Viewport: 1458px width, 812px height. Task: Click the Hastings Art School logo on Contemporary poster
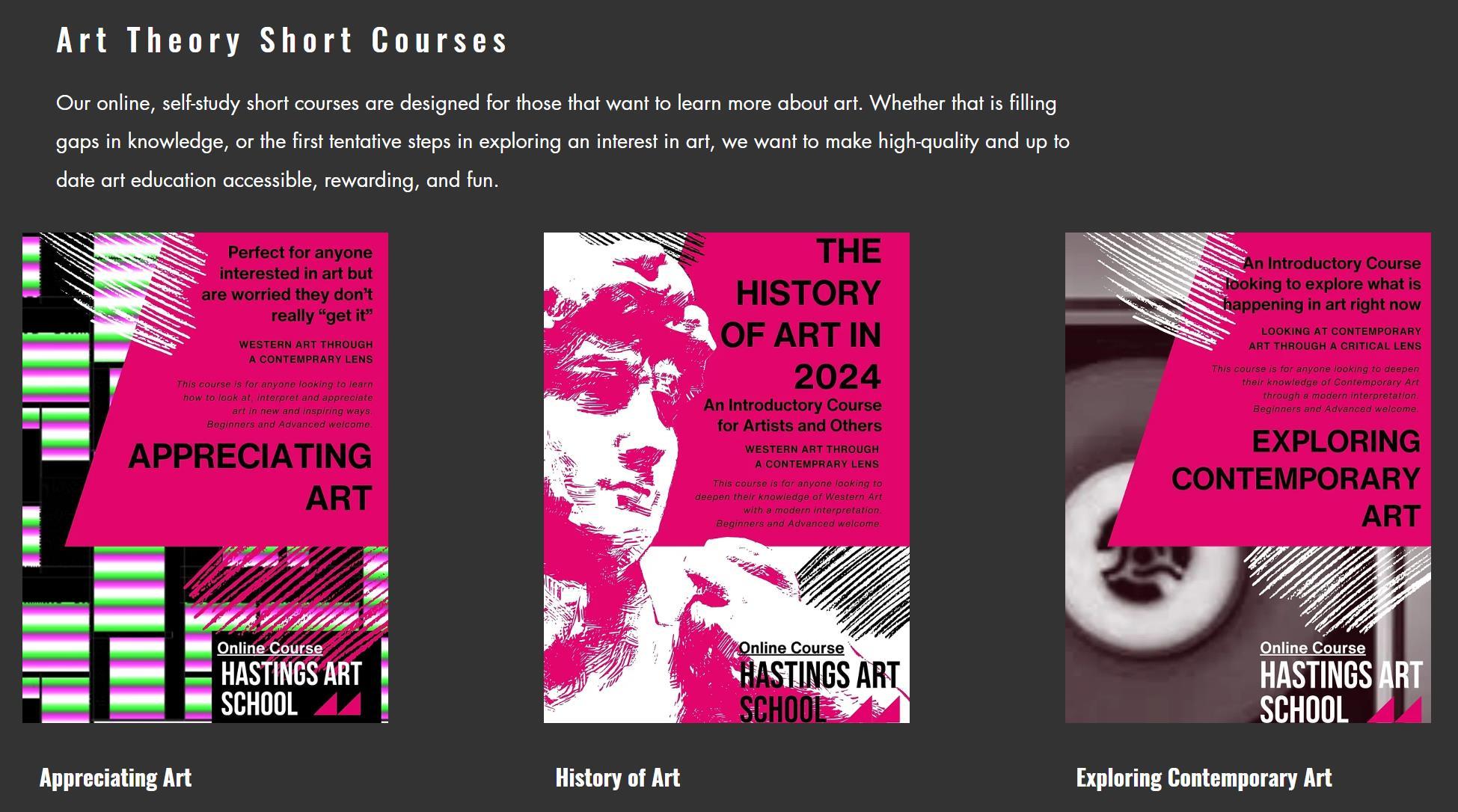pos(1341,692)
